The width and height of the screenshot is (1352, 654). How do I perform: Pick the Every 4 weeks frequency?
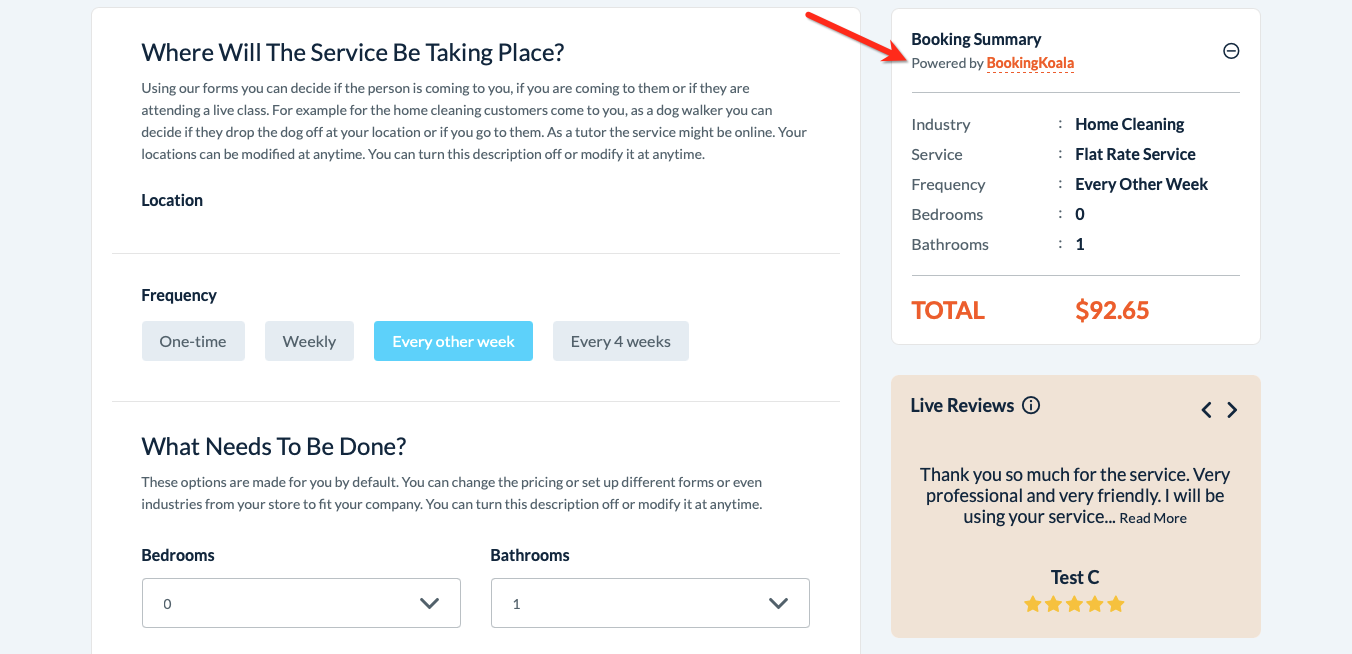click(x=620, y=341)
